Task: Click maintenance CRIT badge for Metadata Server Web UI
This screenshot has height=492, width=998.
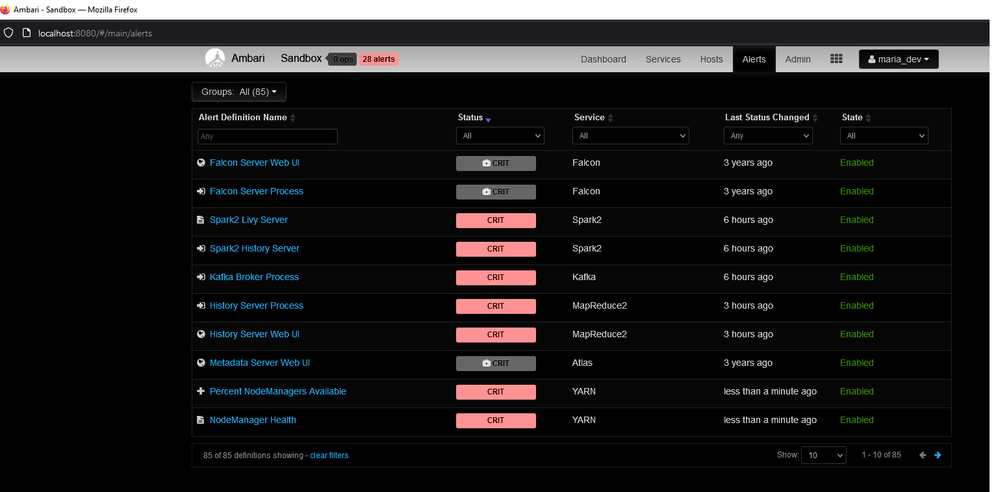Action: tap(496, 363)
